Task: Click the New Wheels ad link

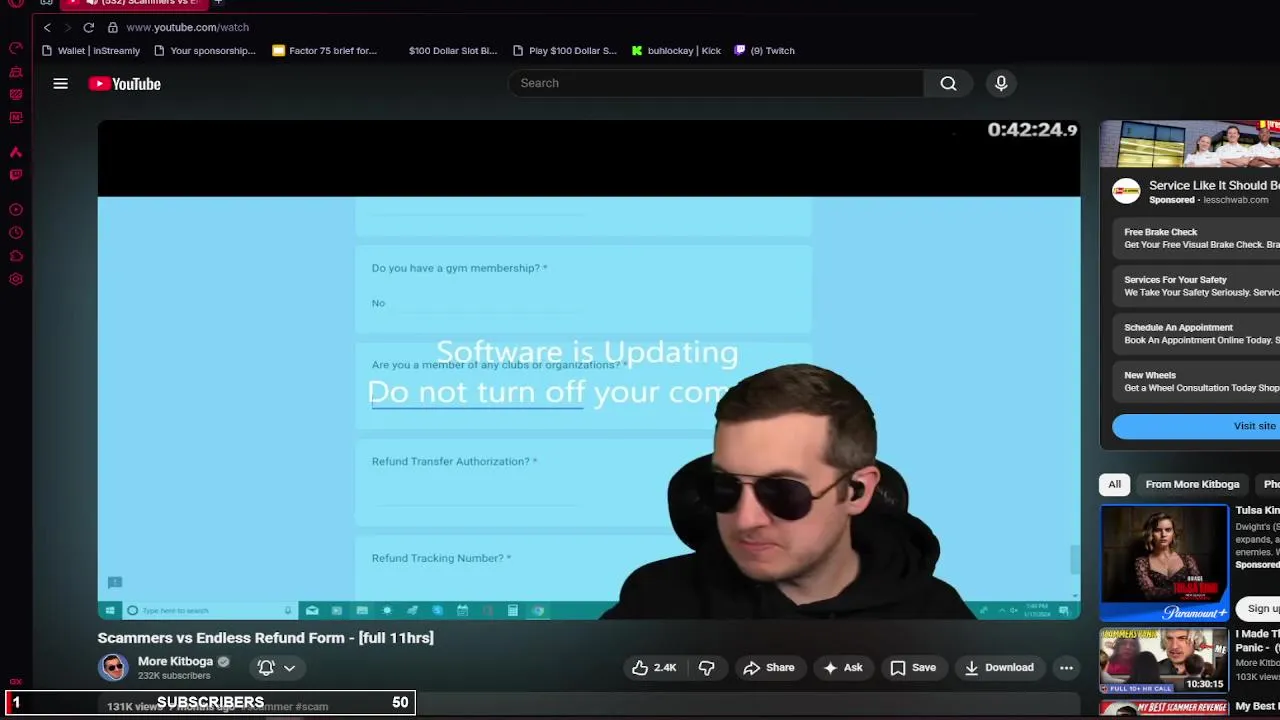Action: [x=1198, y=381]
